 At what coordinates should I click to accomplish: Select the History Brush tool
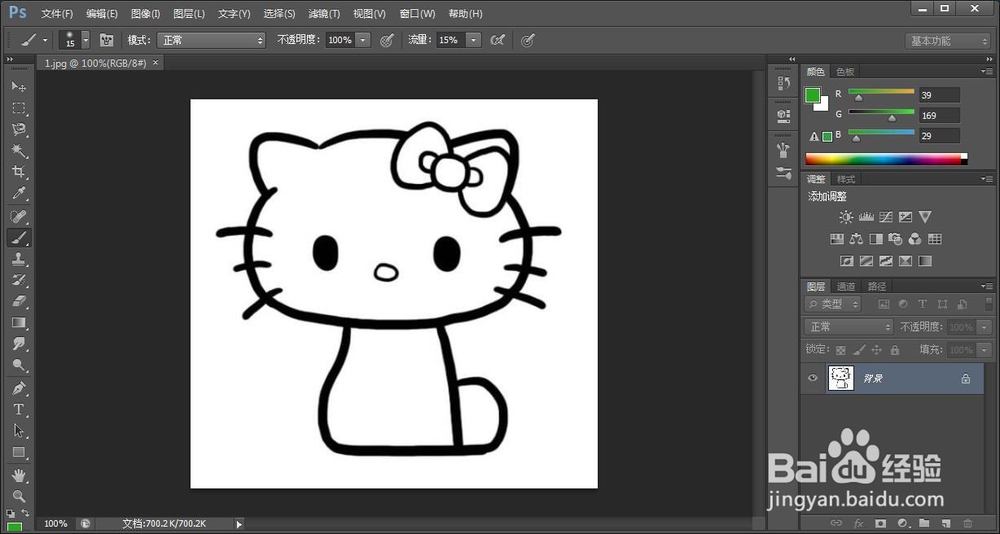18,280
